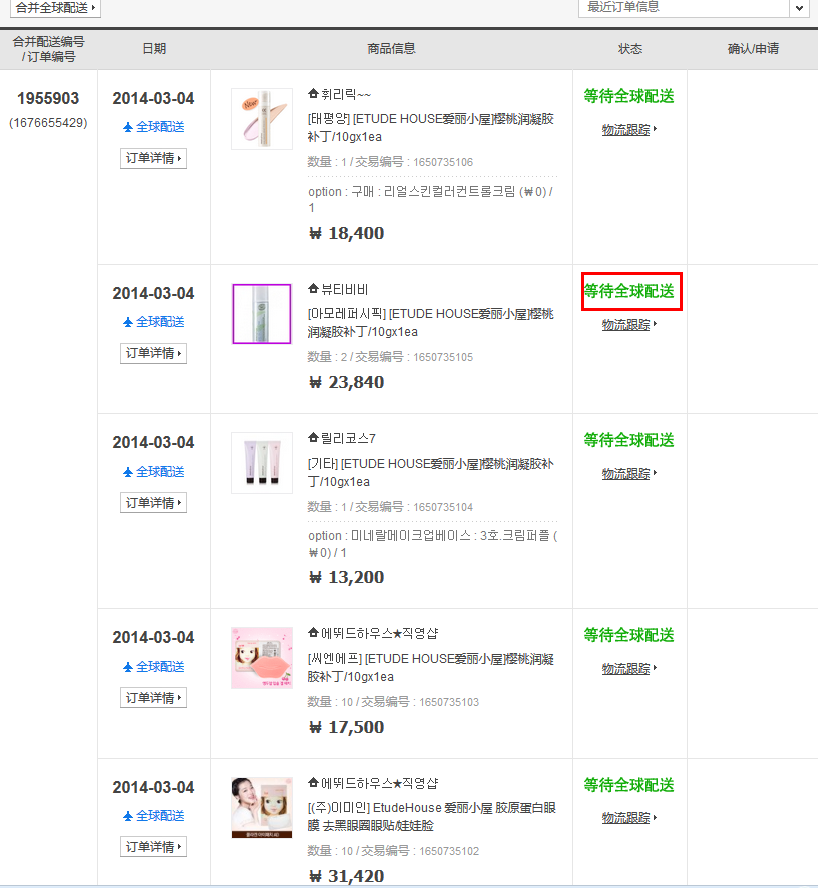818x888 pixels.
Task: Click 全球配送 arrow icon in ₩13,200 row
Action: tap(128, 471)
